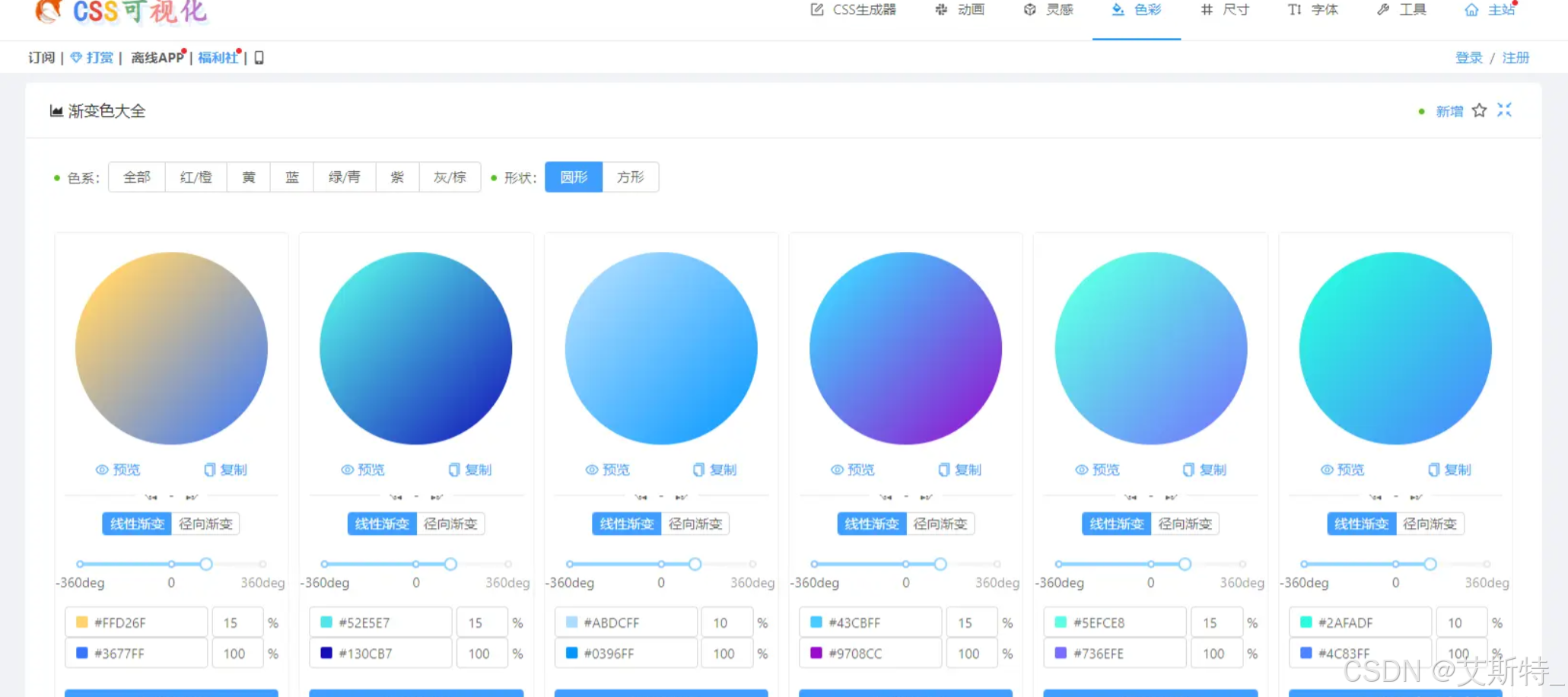1568x697 pixels.
Task: Preview the #FFD26F gradient card
Action: 118,469
